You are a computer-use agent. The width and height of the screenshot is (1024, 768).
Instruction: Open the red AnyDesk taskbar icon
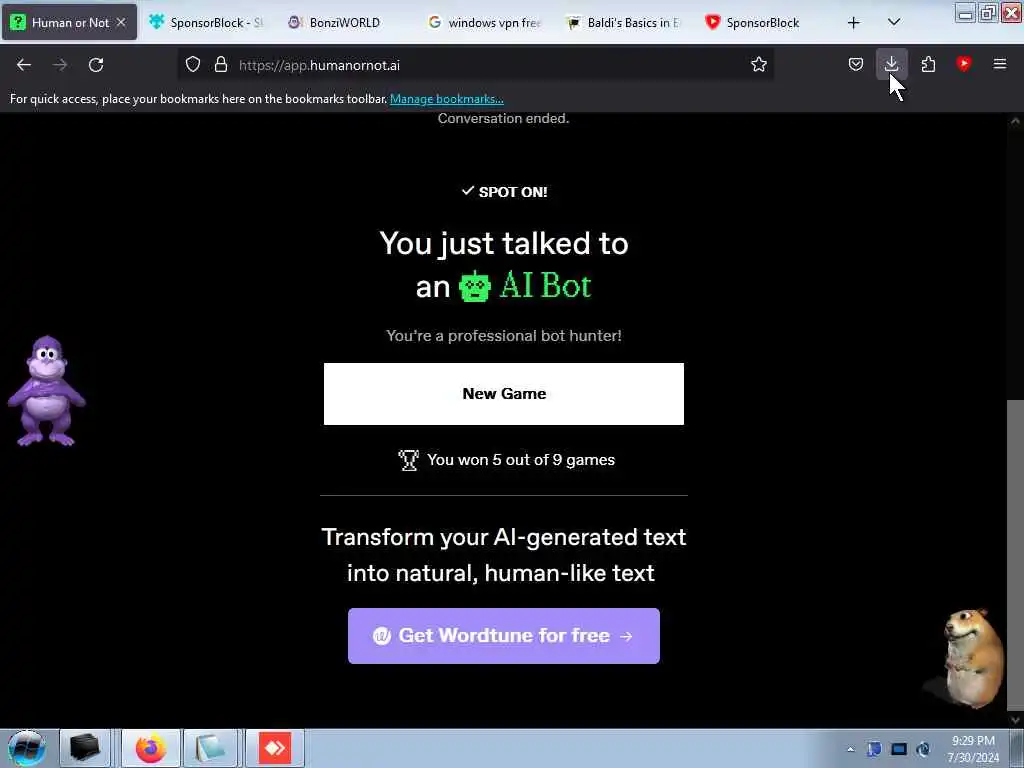click(x=274, y=748)
